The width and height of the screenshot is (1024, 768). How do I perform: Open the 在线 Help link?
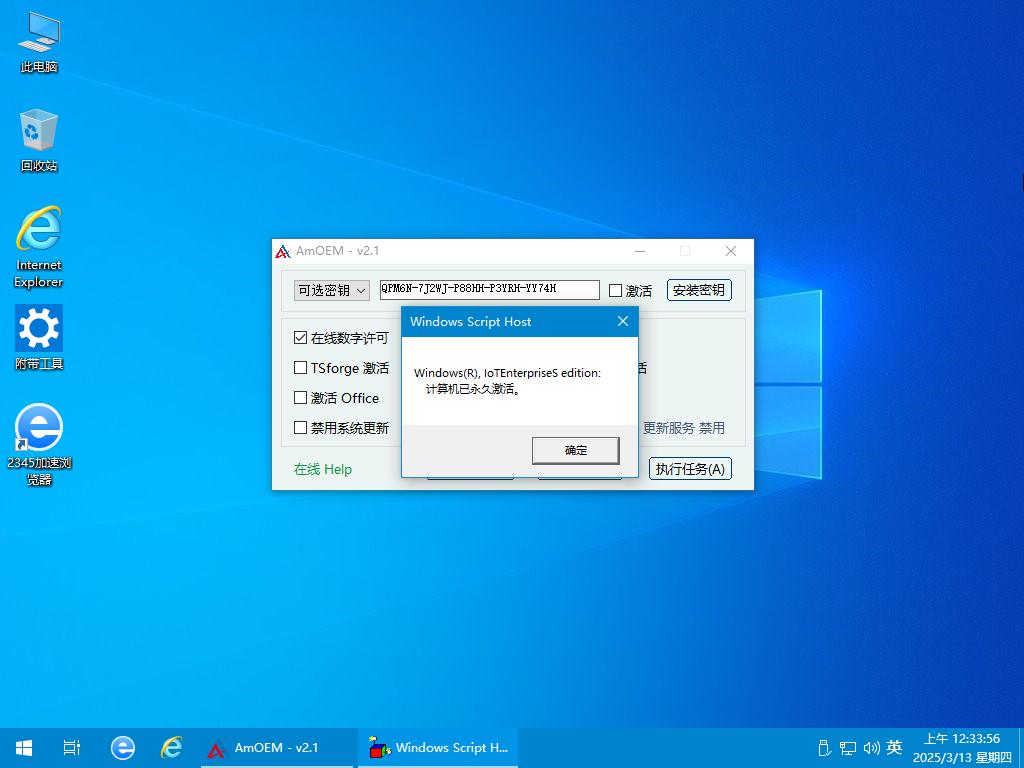point(323,469)
